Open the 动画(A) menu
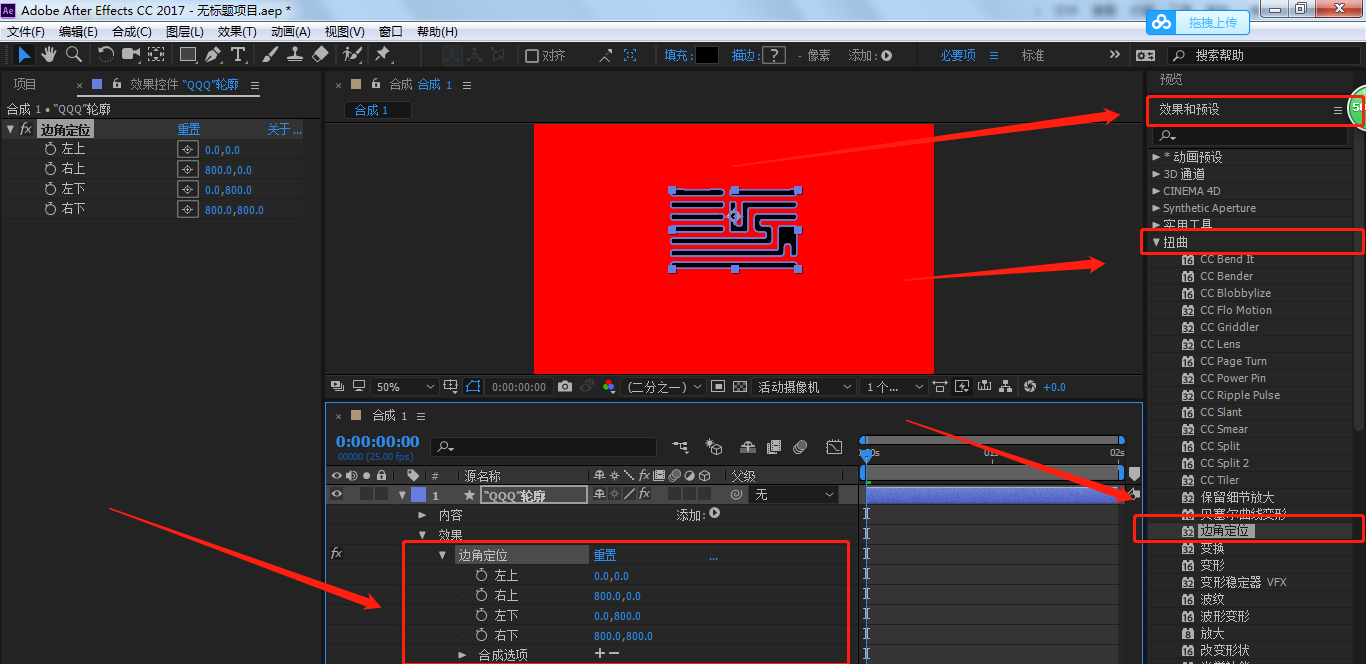 291,32
